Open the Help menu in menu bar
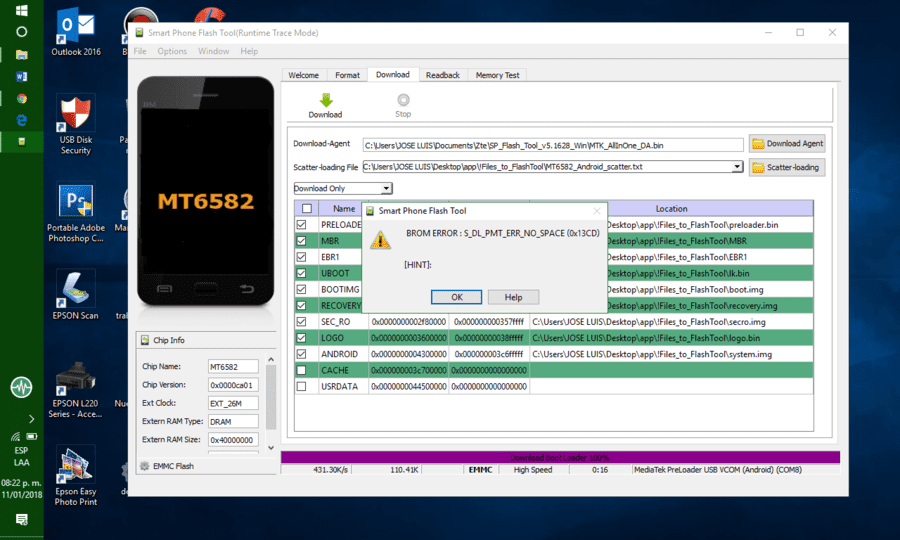This screenshot has height=540, width=900. click(249, 51)
